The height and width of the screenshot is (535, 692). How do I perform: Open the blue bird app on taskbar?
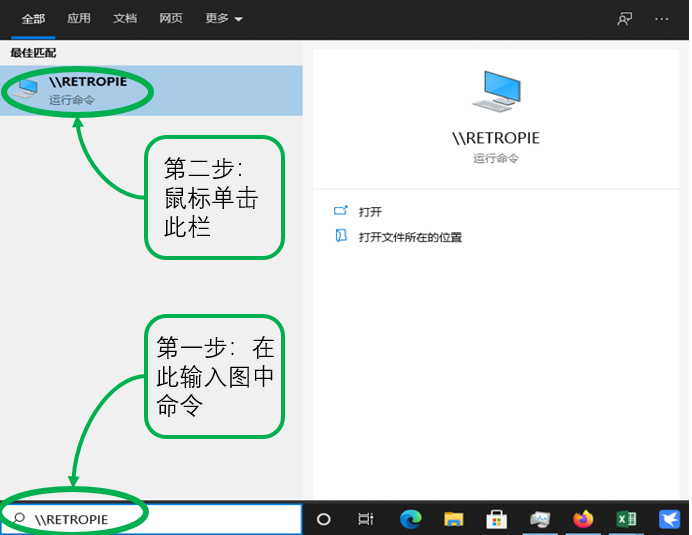[x=669, y=519]
